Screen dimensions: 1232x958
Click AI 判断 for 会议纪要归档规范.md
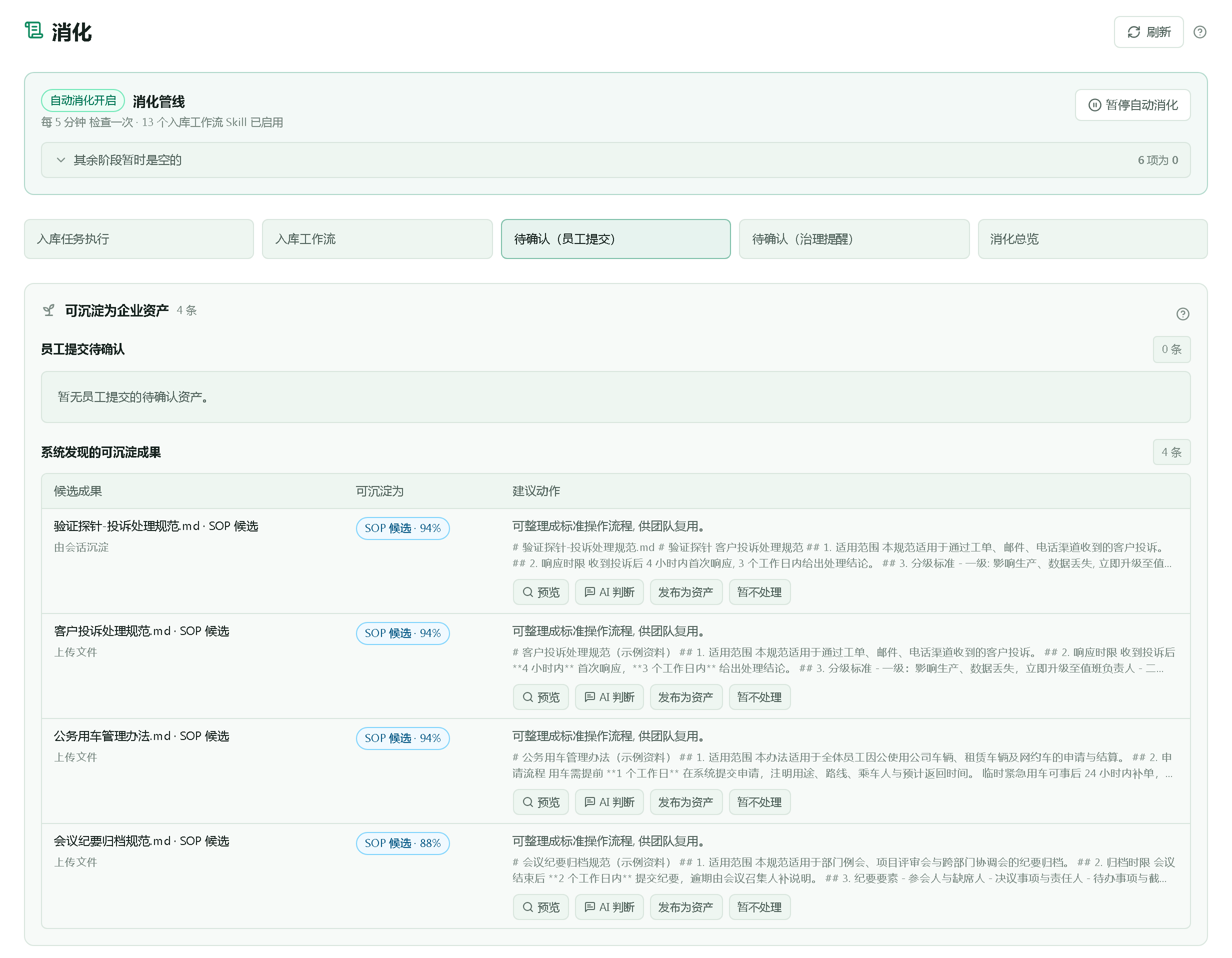point(609,906)
